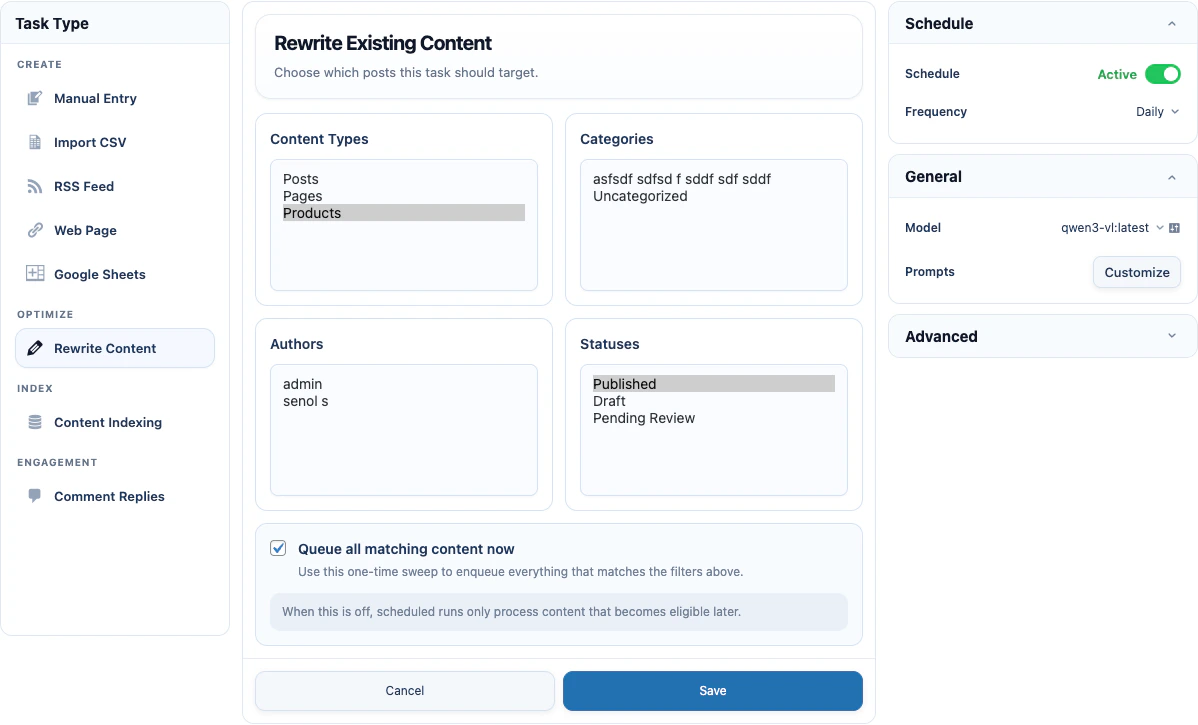This screenshot has height=725, width=1198.
Task: Open the Model qwen3-vl:latest dropdown
Action: (1112, 228)
